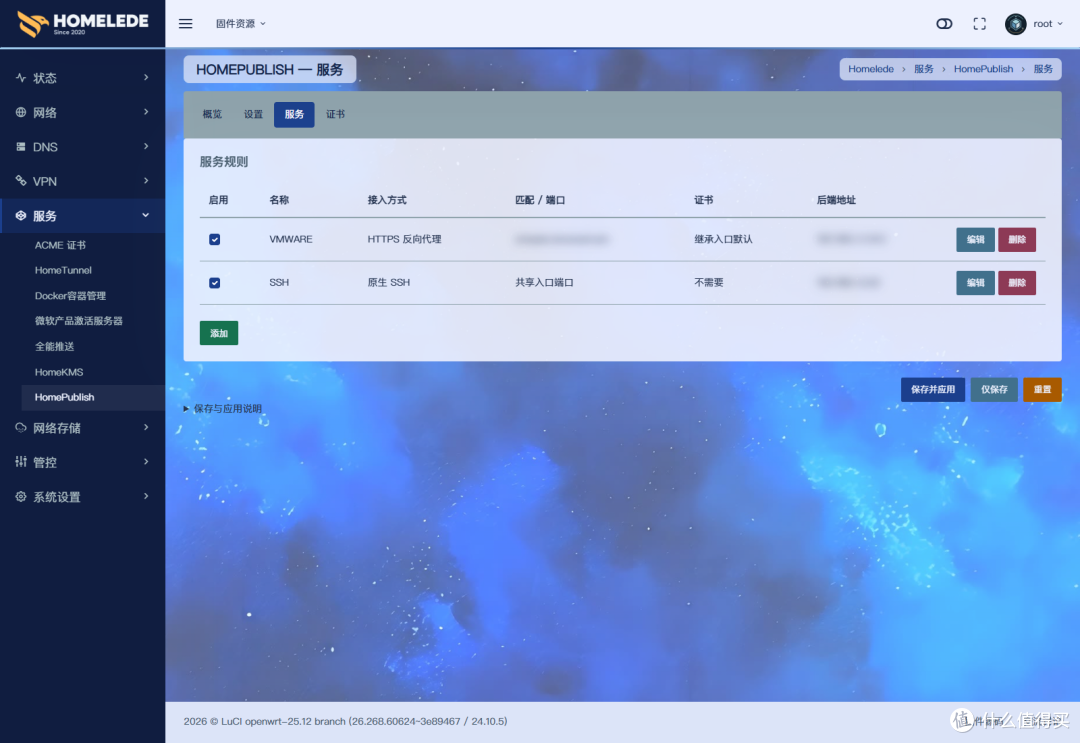The width and height of the screenshot is (1080, 743).
Task: Switch to the 证书 tab
Action: (335, 114)
